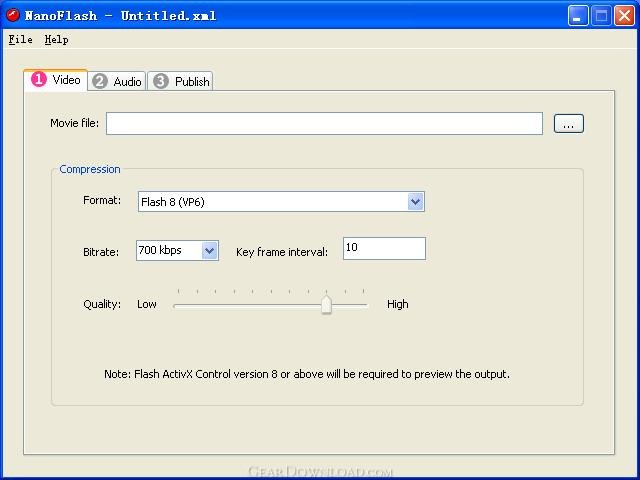Select the Video tab label
640x480 pixels.
(x=66, y=79)
